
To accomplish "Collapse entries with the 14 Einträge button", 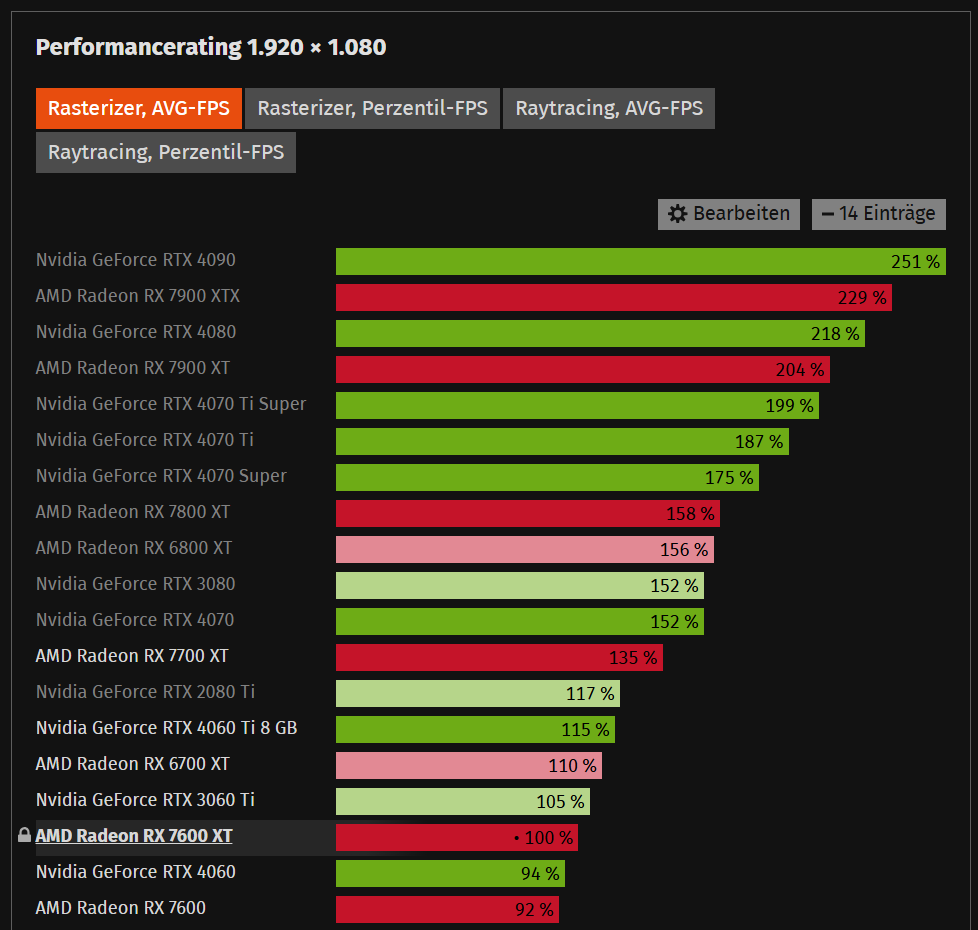I will tap(878, 214).
